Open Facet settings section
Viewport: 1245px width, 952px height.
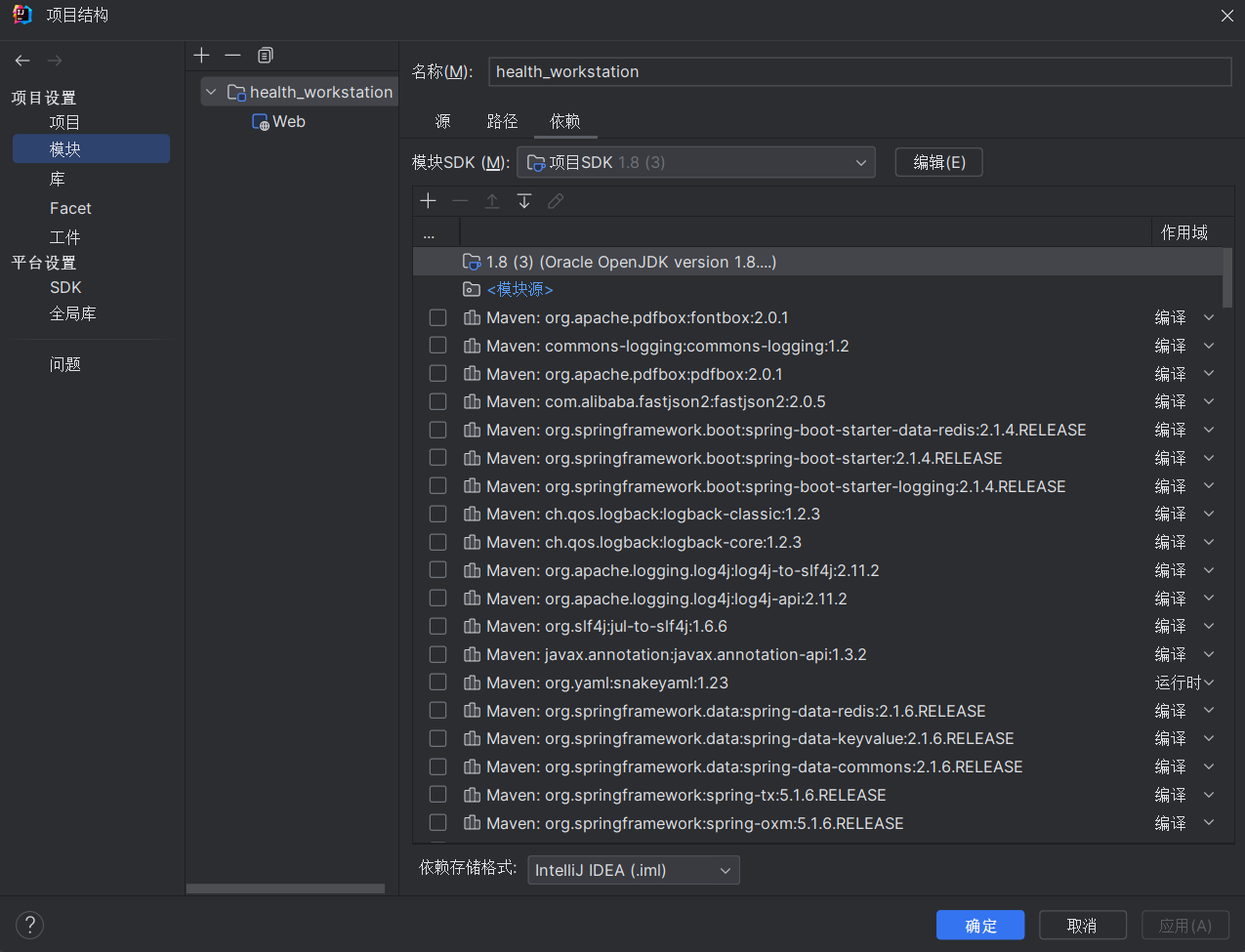(x=70, y=208)
